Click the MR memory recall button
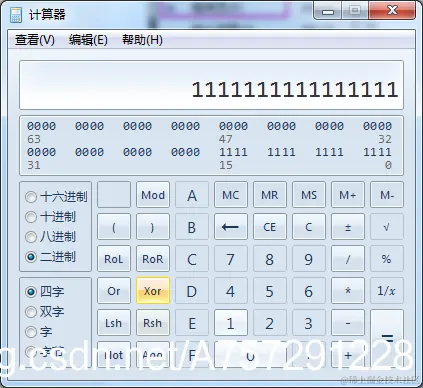 270,195
